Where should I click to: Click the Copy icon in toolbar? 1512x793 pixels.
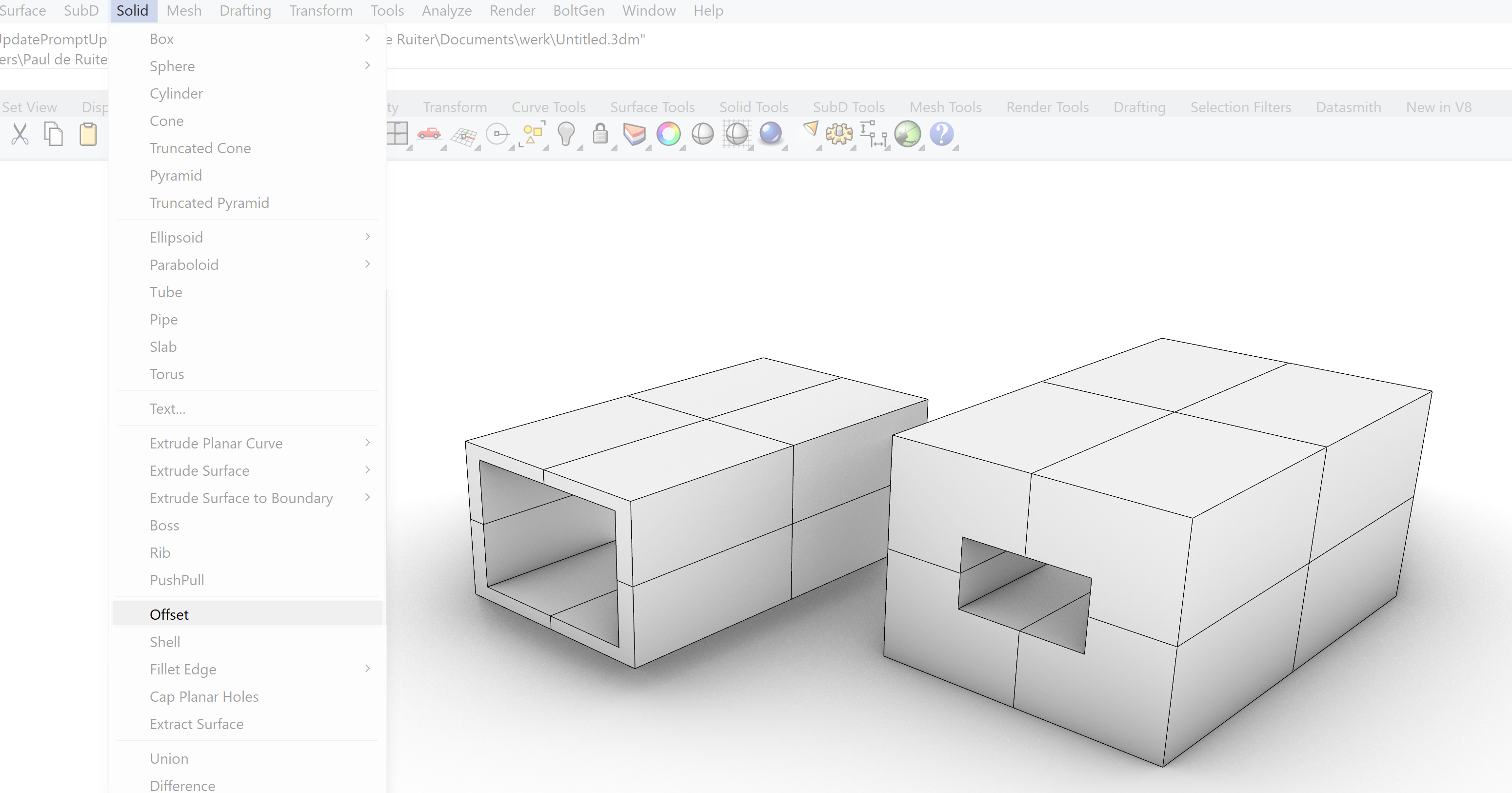pyautogui.click(x=54, y=134)
